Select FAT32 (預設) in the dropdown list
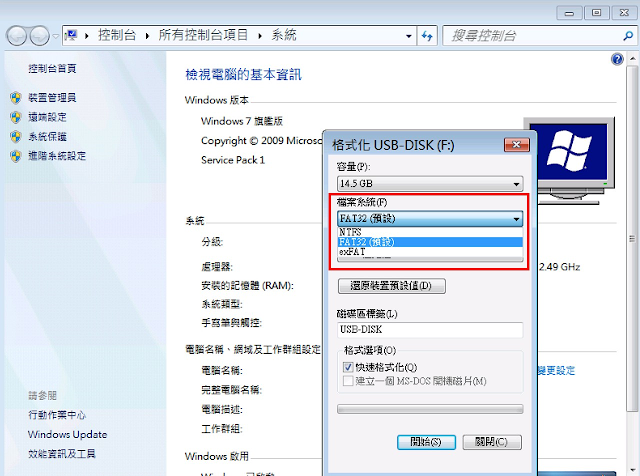 [x=430, y=242]
